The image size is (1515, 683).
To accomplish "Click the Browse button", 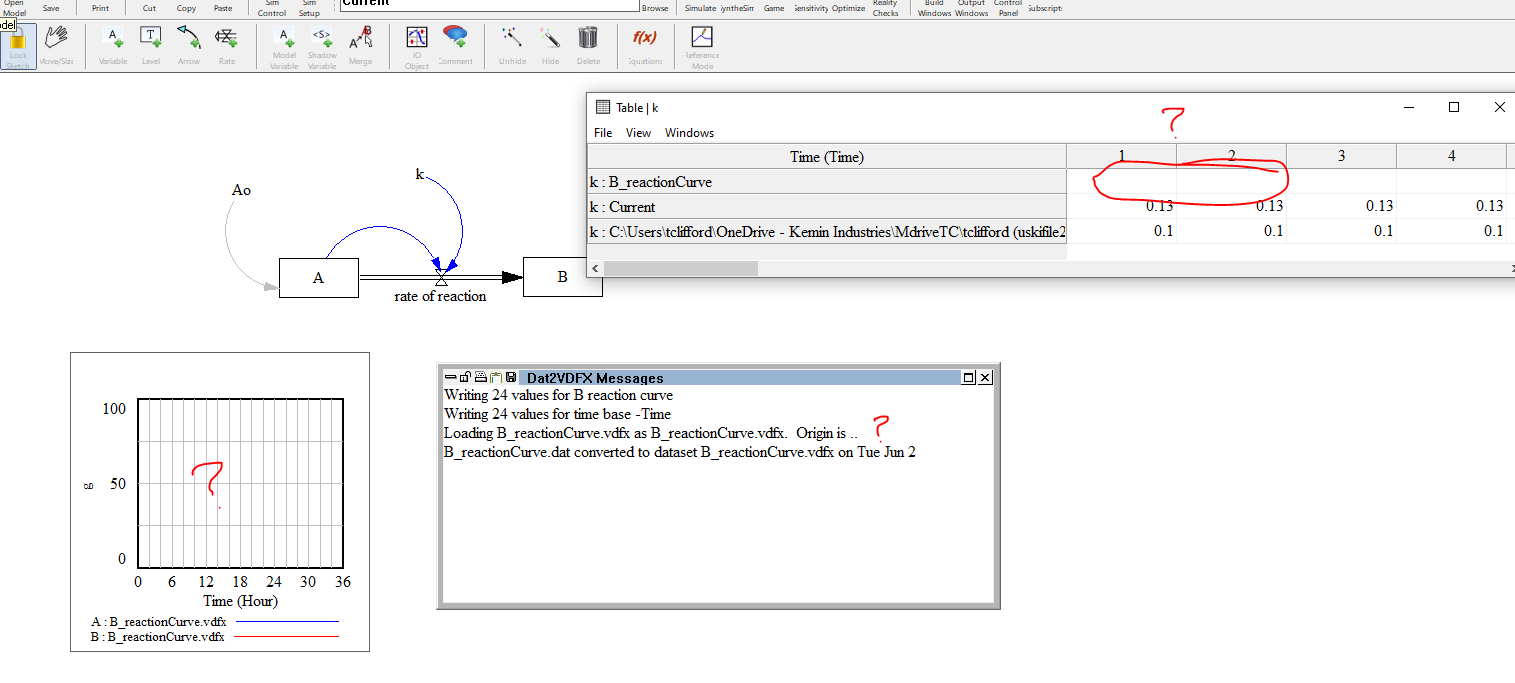I will pyautogui.click(x=655, y=8).
